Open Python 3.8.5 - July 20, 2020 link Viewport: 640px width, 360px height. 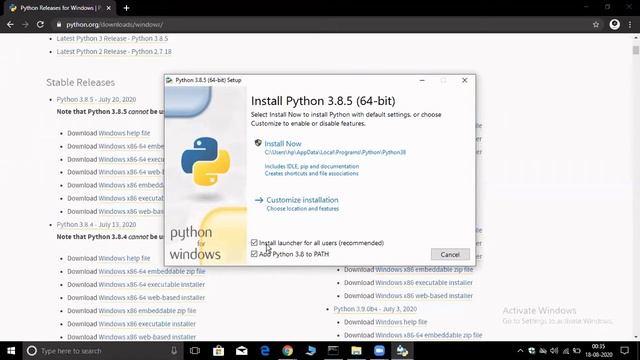coord(96,100)
